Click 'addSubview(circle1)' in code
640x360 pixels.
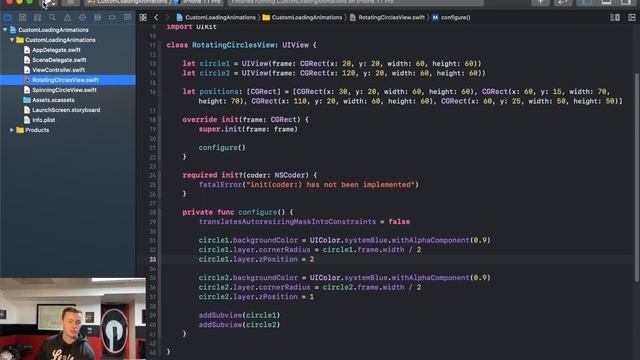pos(239,315)
